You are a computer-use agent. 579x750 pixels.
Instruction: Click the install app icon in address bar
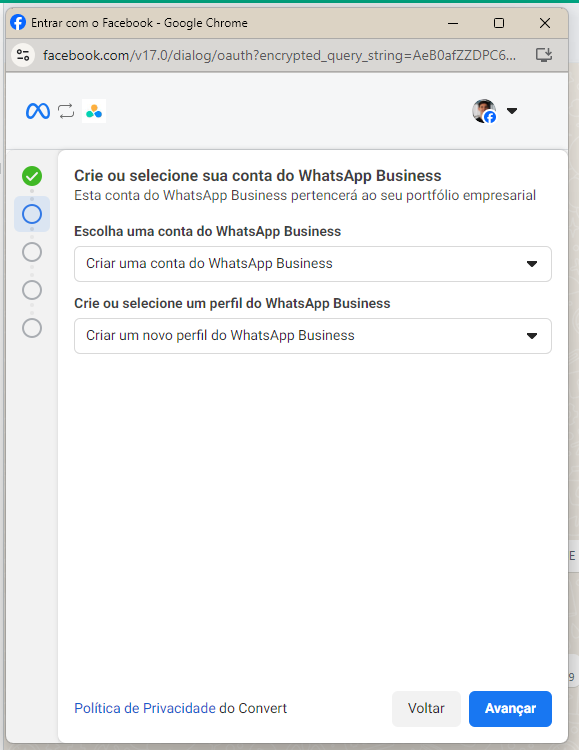point(544,55)
